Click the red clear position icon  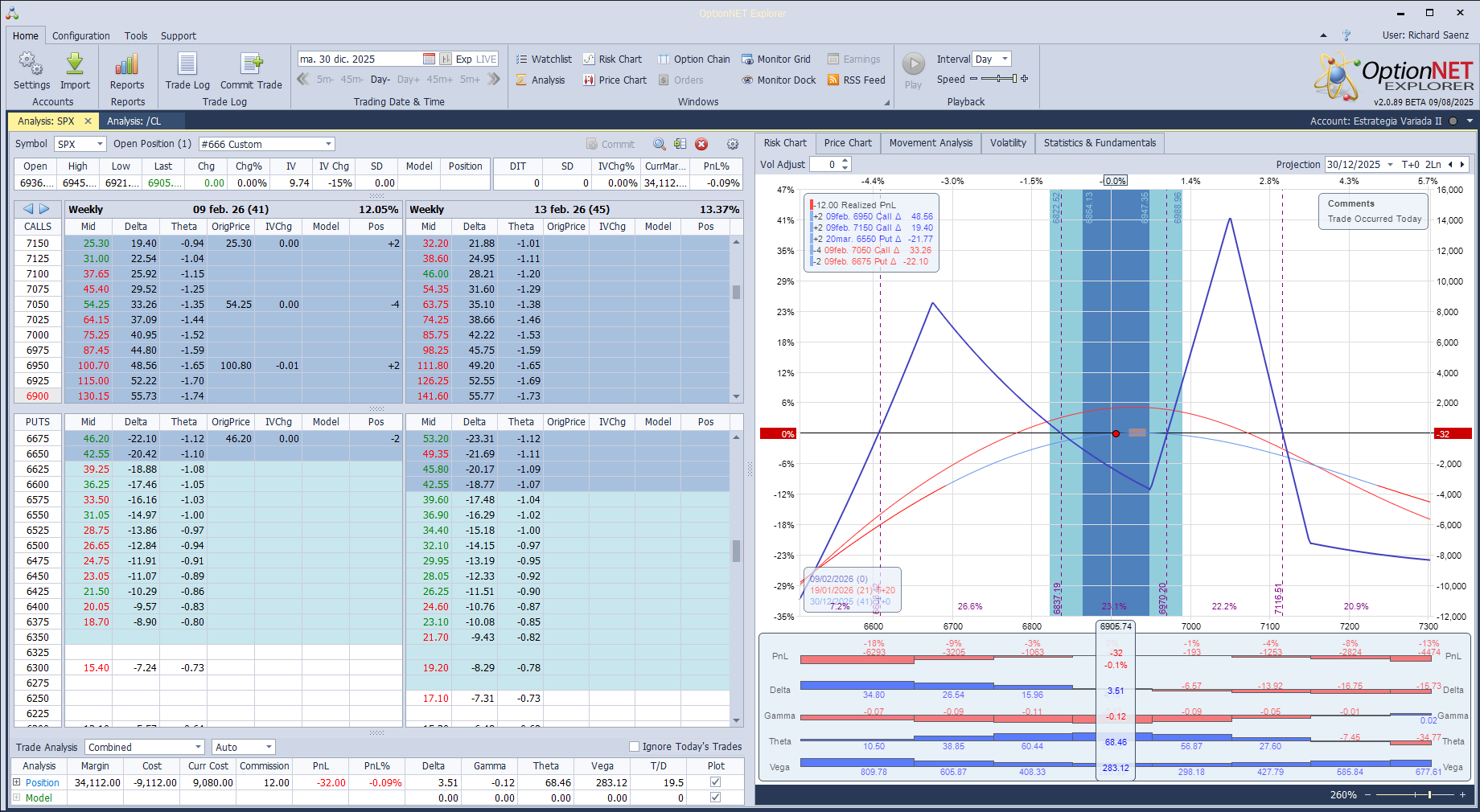click(701, 145)
